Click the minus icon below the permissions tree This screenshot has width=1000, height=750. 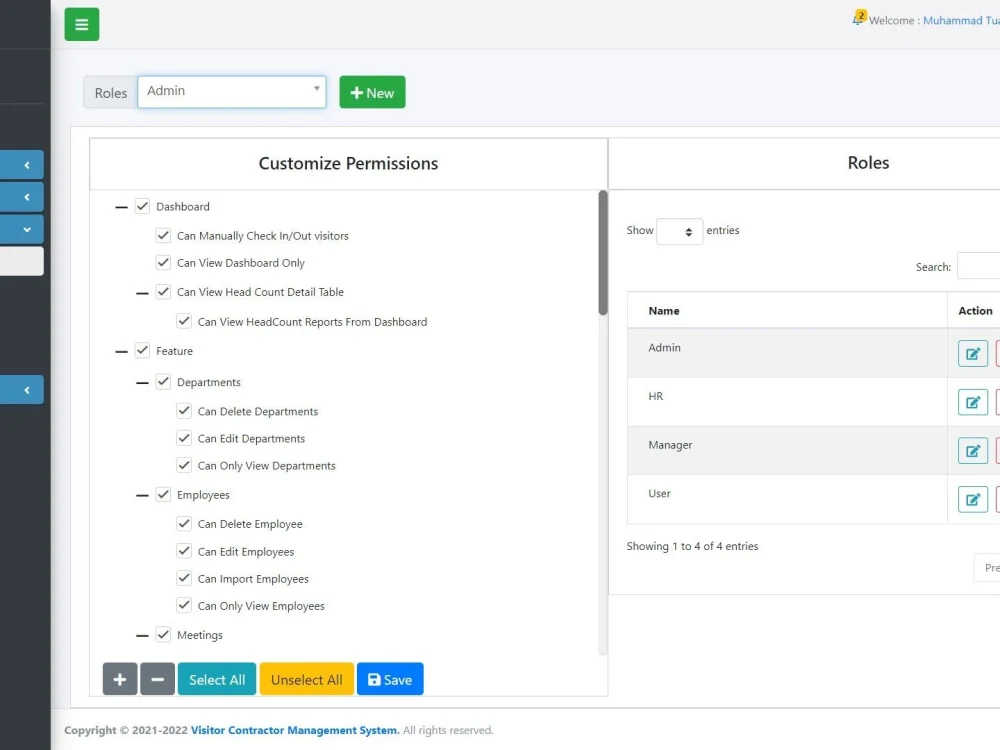click(157, 679)
